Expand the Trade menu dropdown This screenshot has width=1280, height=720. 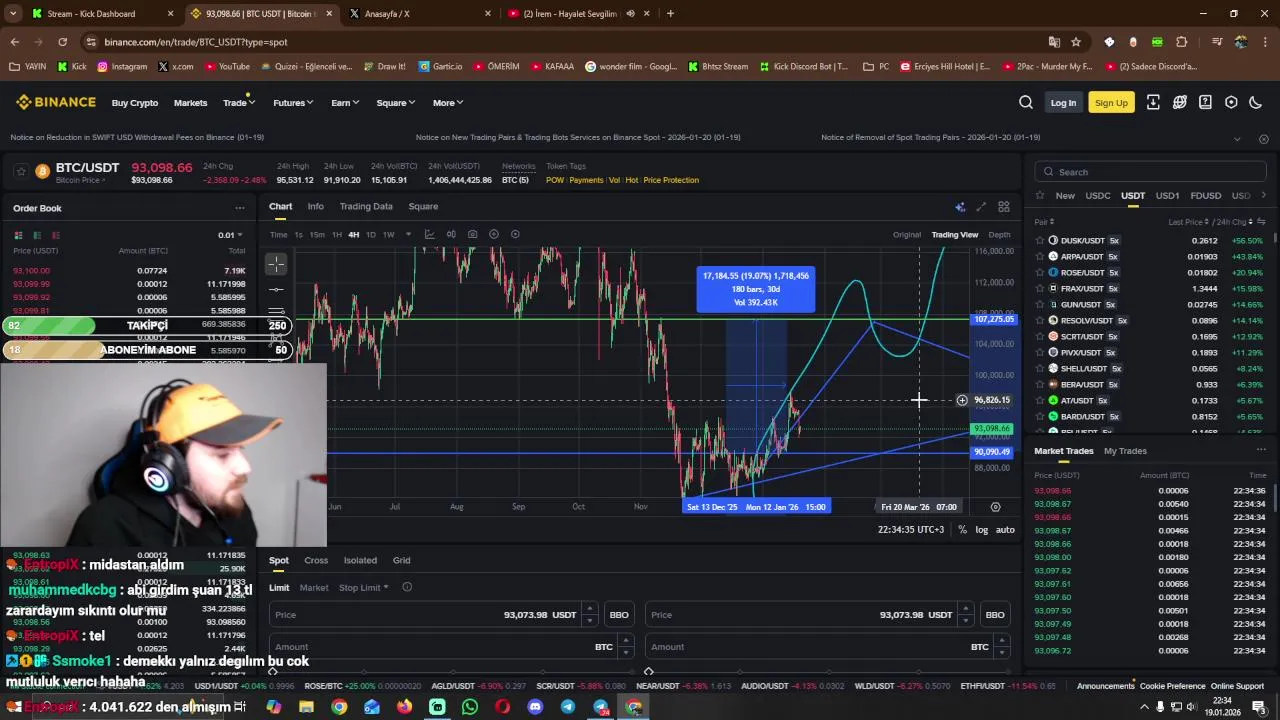pyautogui.click(x=238, y=103)
